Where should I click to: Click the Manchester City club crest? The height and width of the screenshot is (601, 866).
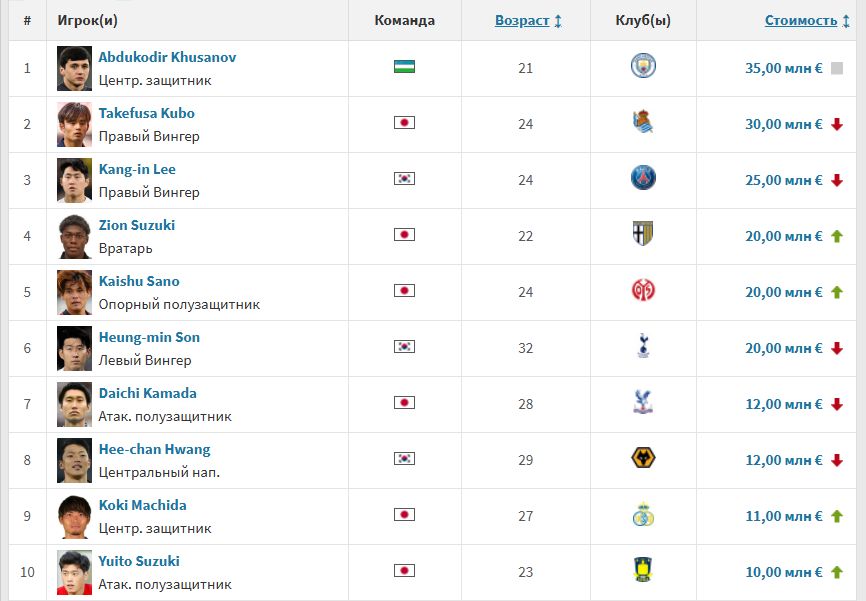pos(643,66)
